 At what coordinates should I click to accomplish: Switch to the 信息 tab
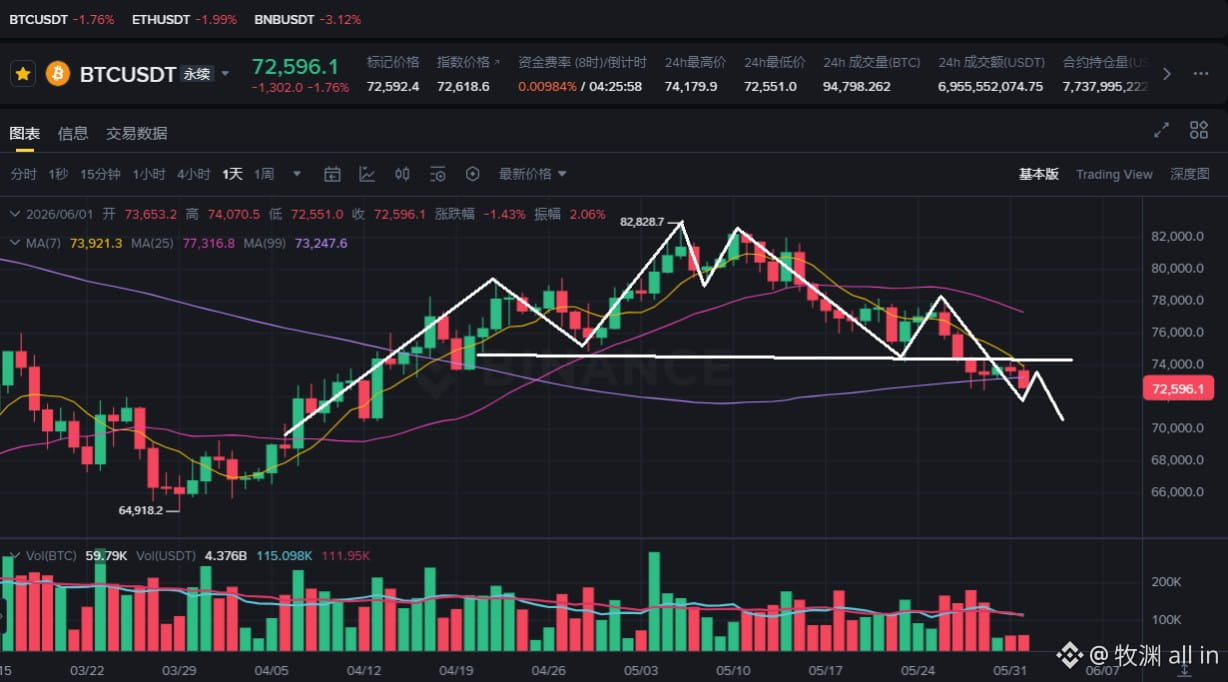point(73,133)
